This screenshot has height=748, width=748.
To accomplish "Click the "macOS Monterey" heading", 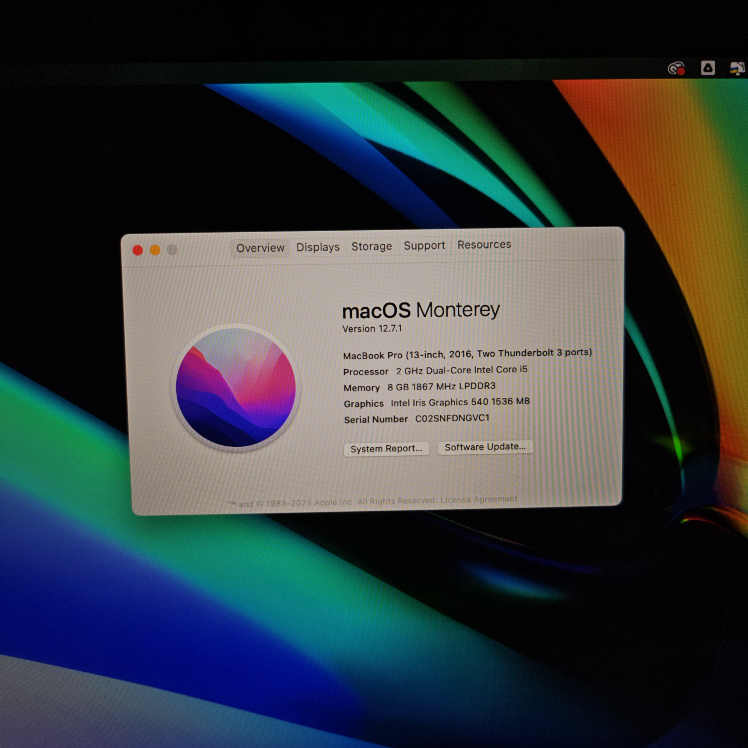I will tap(421, 310).
